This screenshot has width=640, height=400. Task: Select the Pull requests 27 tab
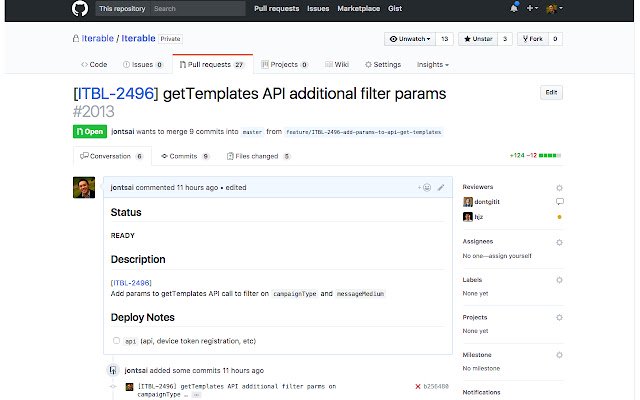pyautogui.click(x=212, y=64)
